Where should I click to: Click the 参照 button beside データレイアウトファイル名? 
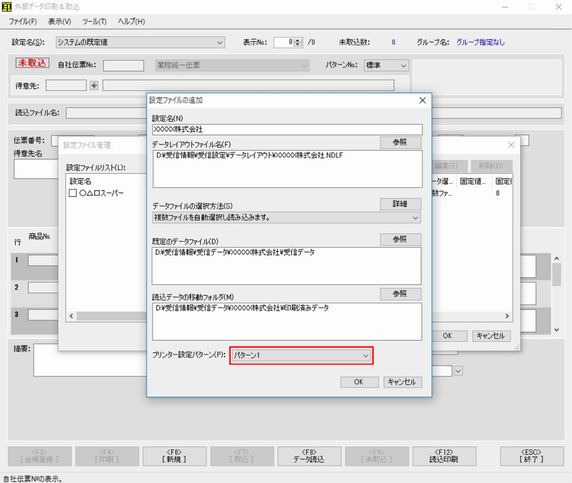(x=400, y=142)
